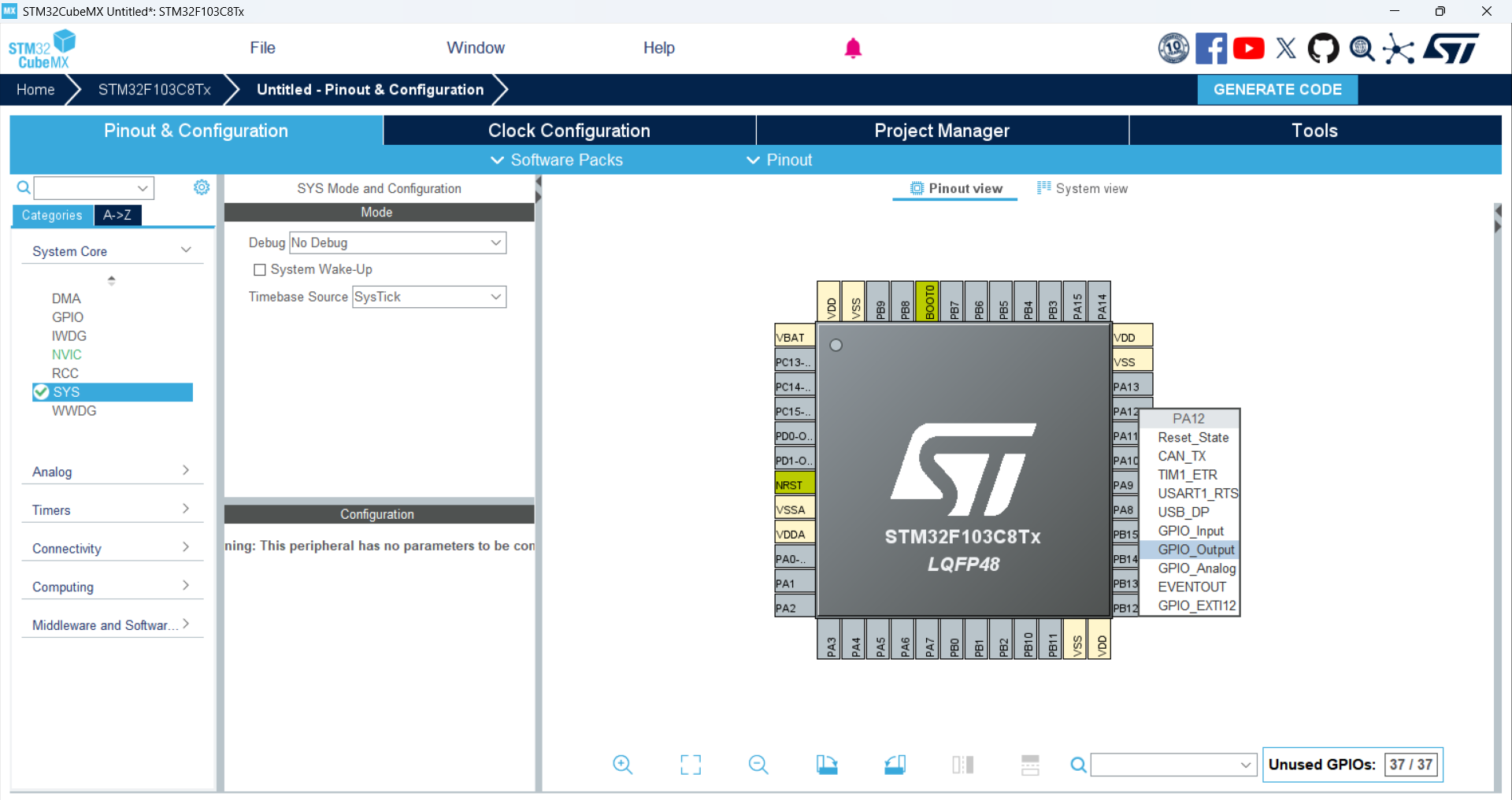Click the notification bell icon
This screenshot has width=1512, height=800.
coord(853,48)
